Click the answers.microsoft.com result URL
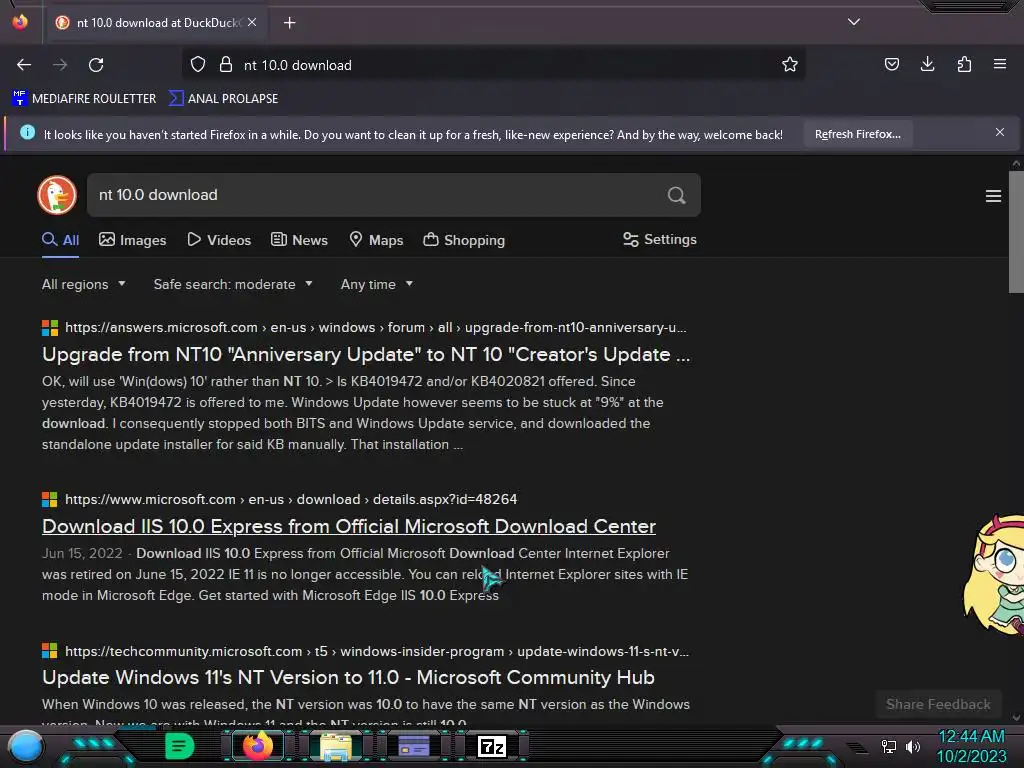The width and height of the screenshot is (1024, 768). click(376, 327)
